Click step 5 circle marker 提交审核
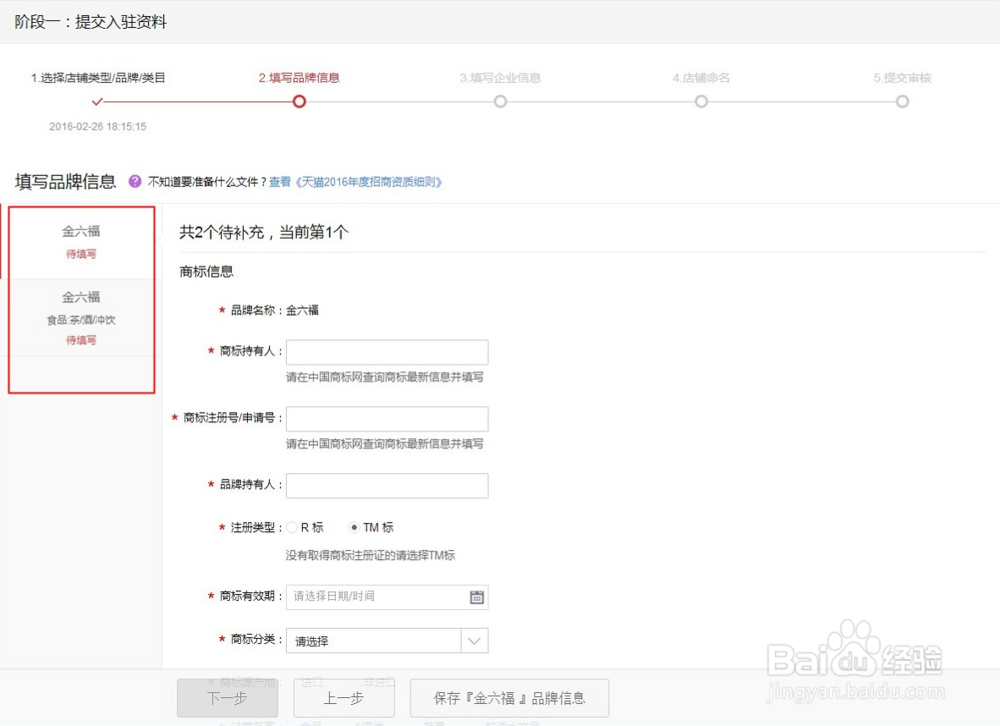 pyautogui.click(x=902, y=101)
